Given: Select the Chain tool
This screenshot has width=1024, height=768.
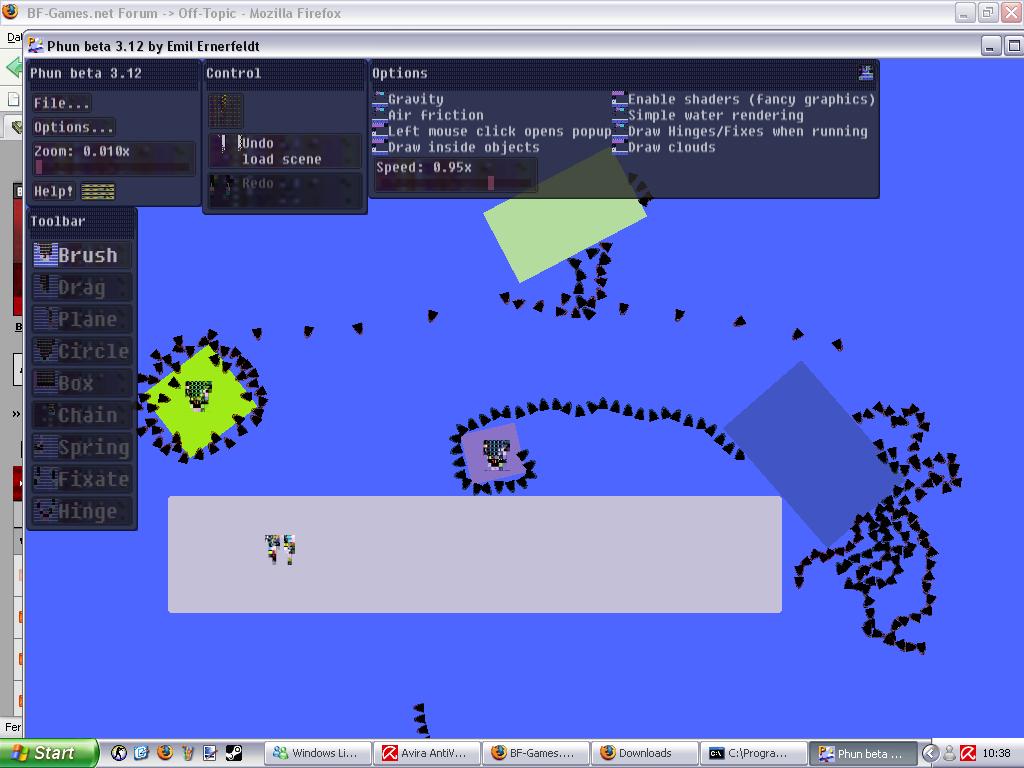Looking at the screenshot, I should [x=82, y=415].
